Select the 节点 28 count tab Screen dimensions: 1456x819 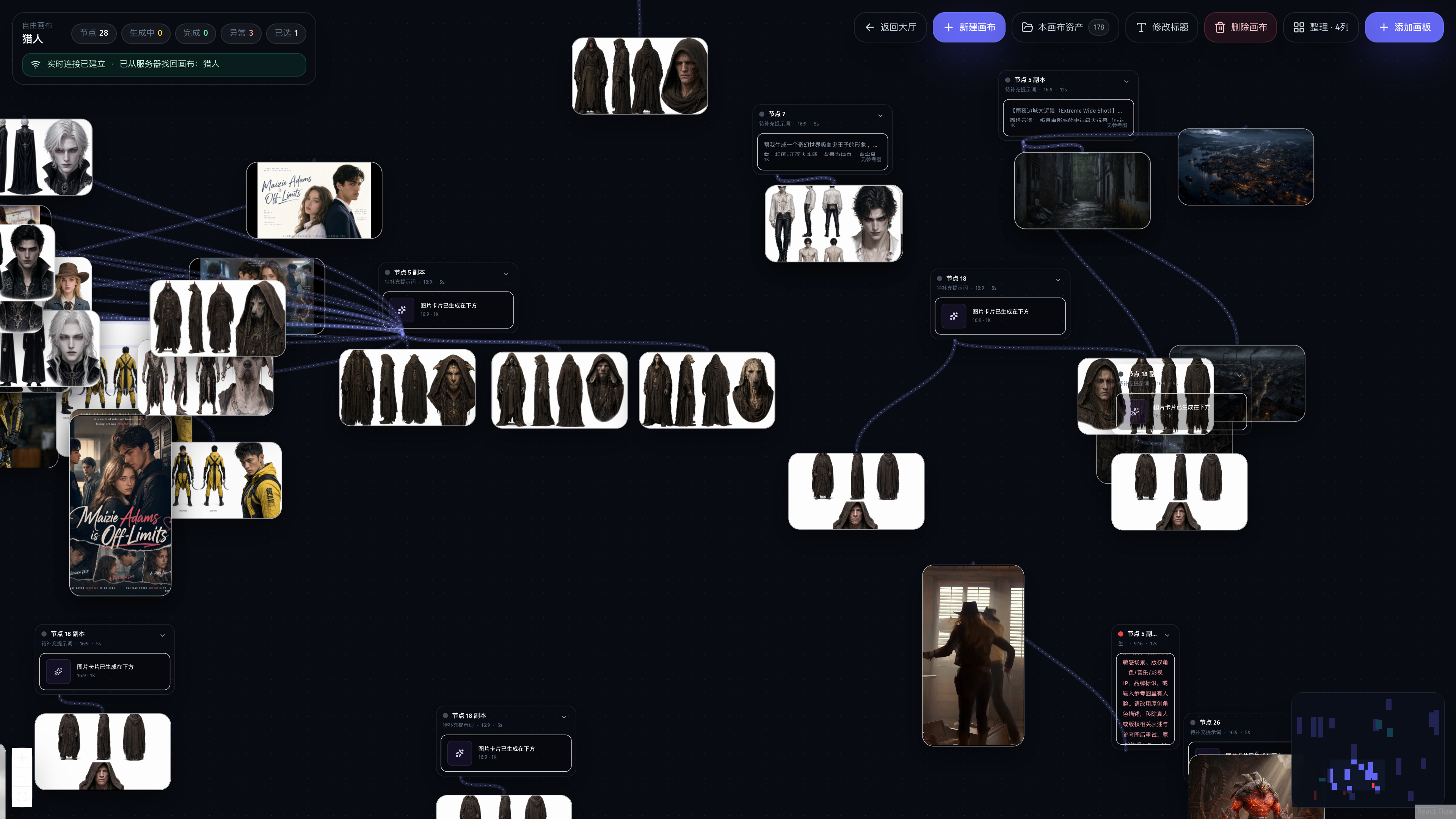(x=94, y=33)
